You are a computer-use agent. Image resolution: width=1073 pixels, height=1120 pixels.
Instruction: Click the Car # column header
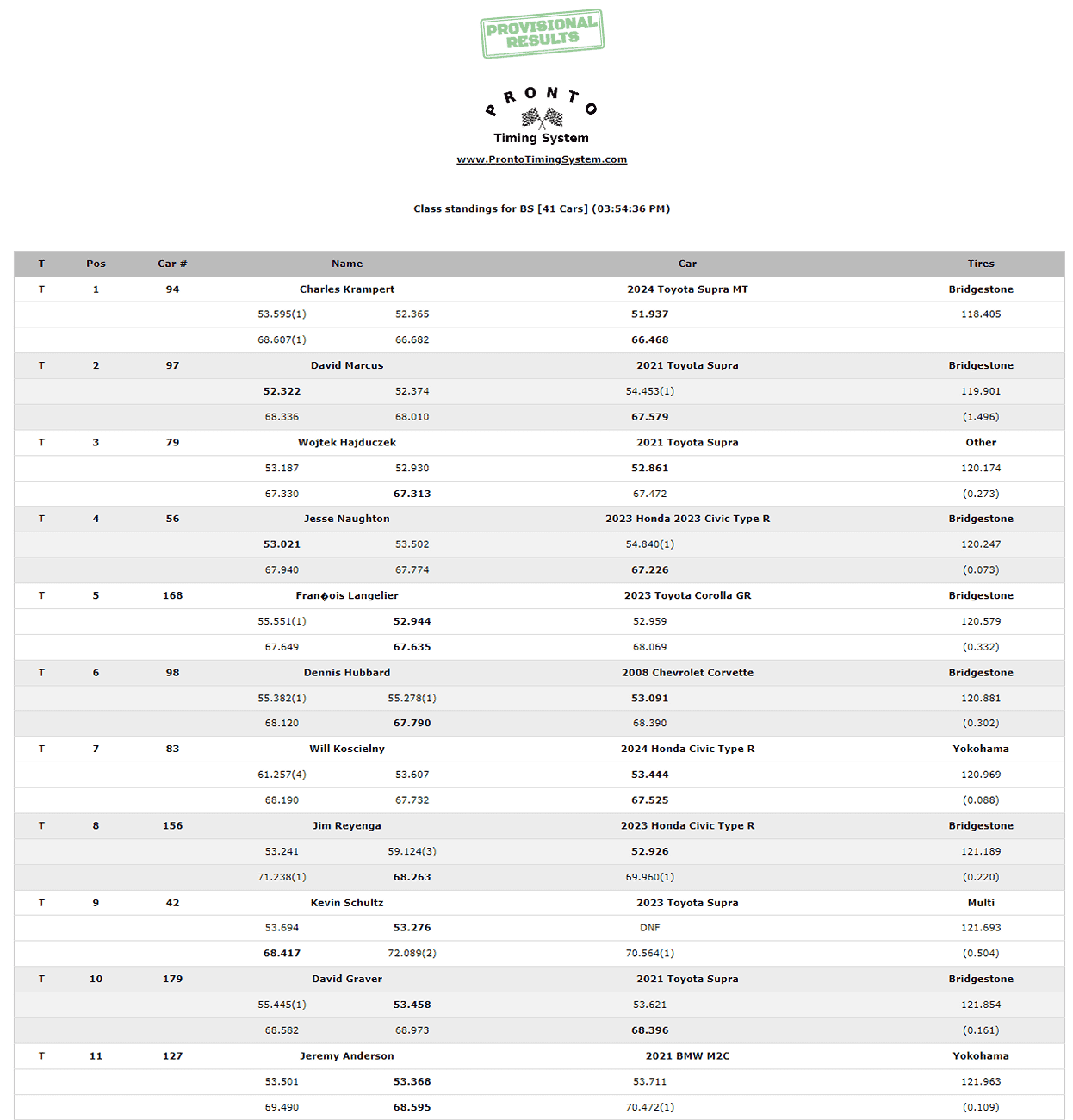pos(172,264)
